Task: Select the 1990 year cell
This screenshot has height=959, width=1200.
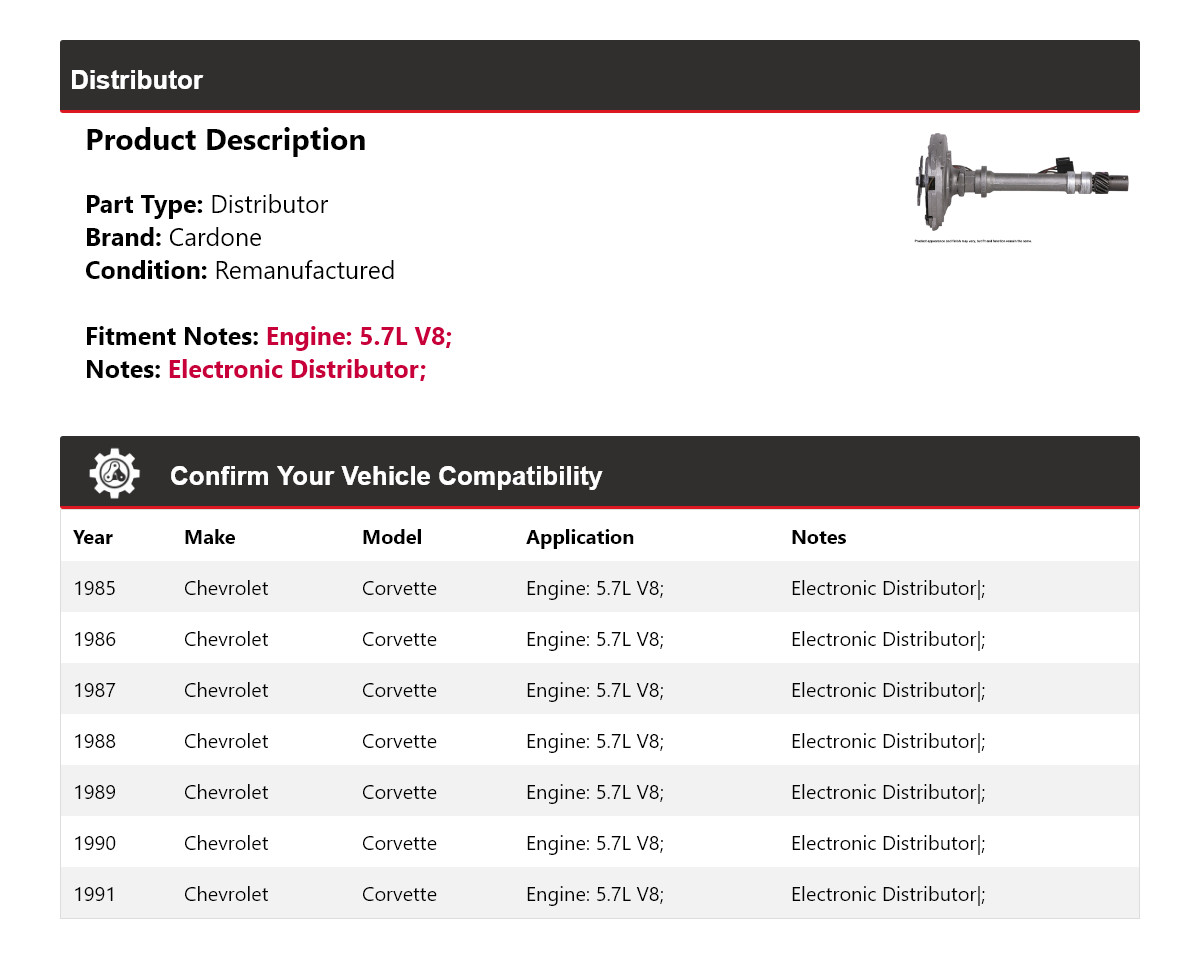Action: point(95,843)
